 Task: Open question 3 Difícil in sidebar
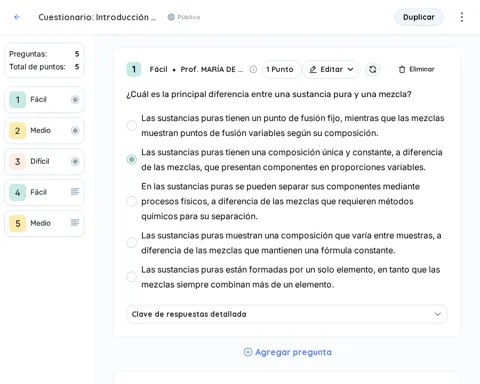pos(44,161)
